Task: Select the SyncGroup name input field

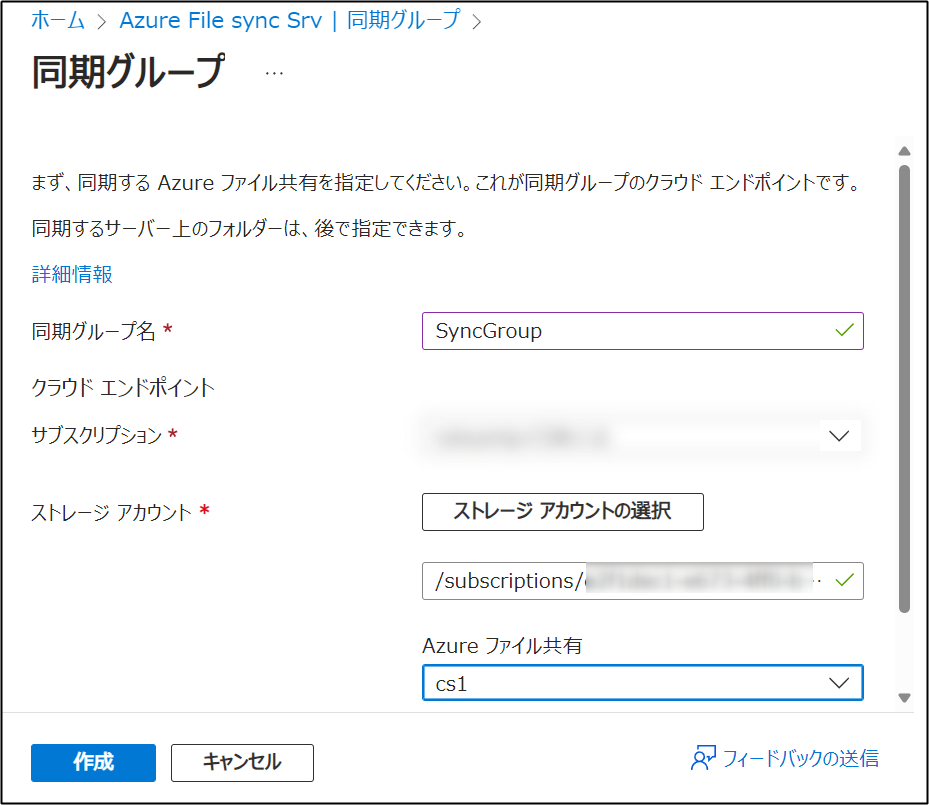Action: point(600,330)
